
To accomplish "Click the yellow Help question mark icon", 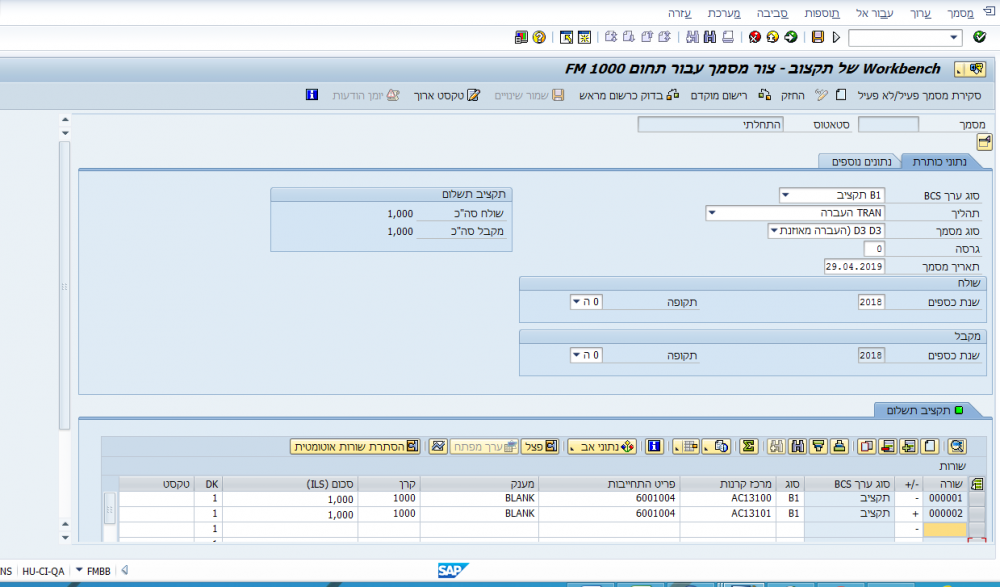I will tap(540, 37).
